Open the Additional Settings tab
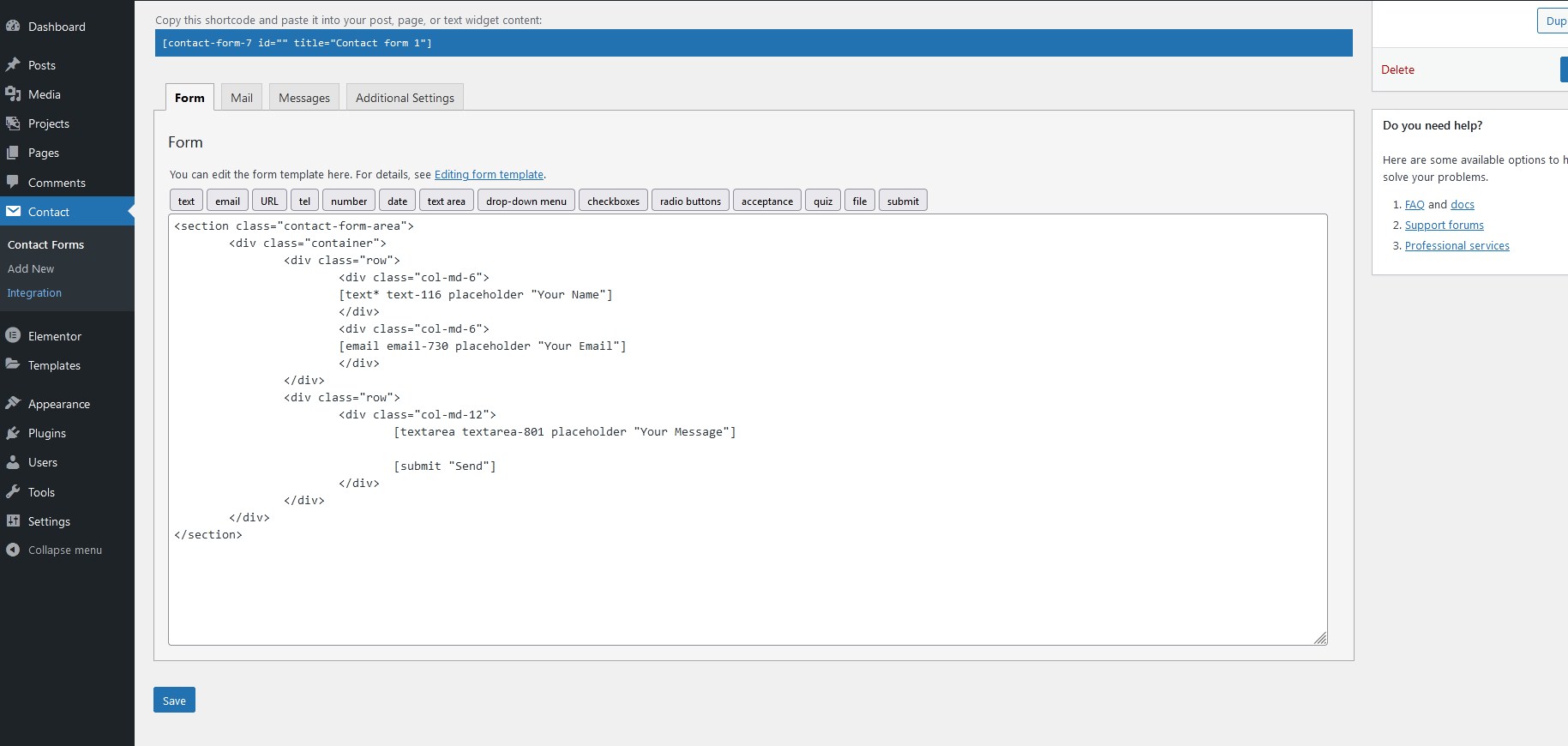Image resolution: width=1568 pixels, height=746 pixels. tap(405, 98)
